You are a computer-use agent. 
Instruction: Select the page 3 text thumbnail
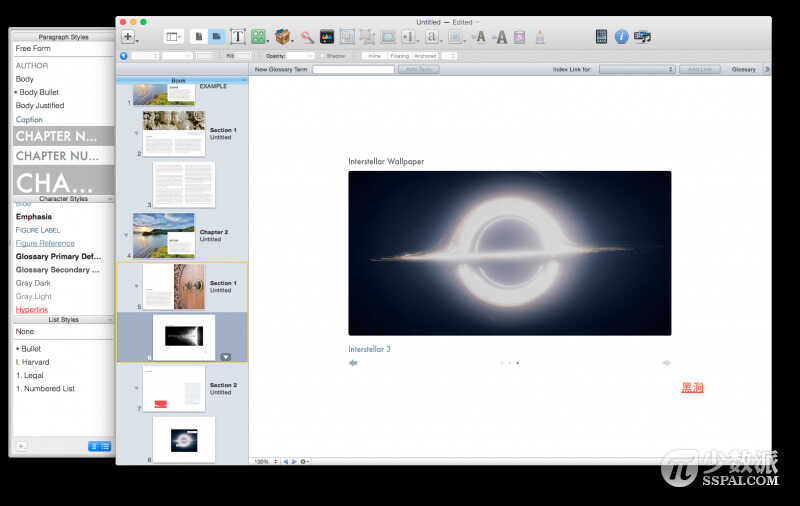click(x=184, y=185)
